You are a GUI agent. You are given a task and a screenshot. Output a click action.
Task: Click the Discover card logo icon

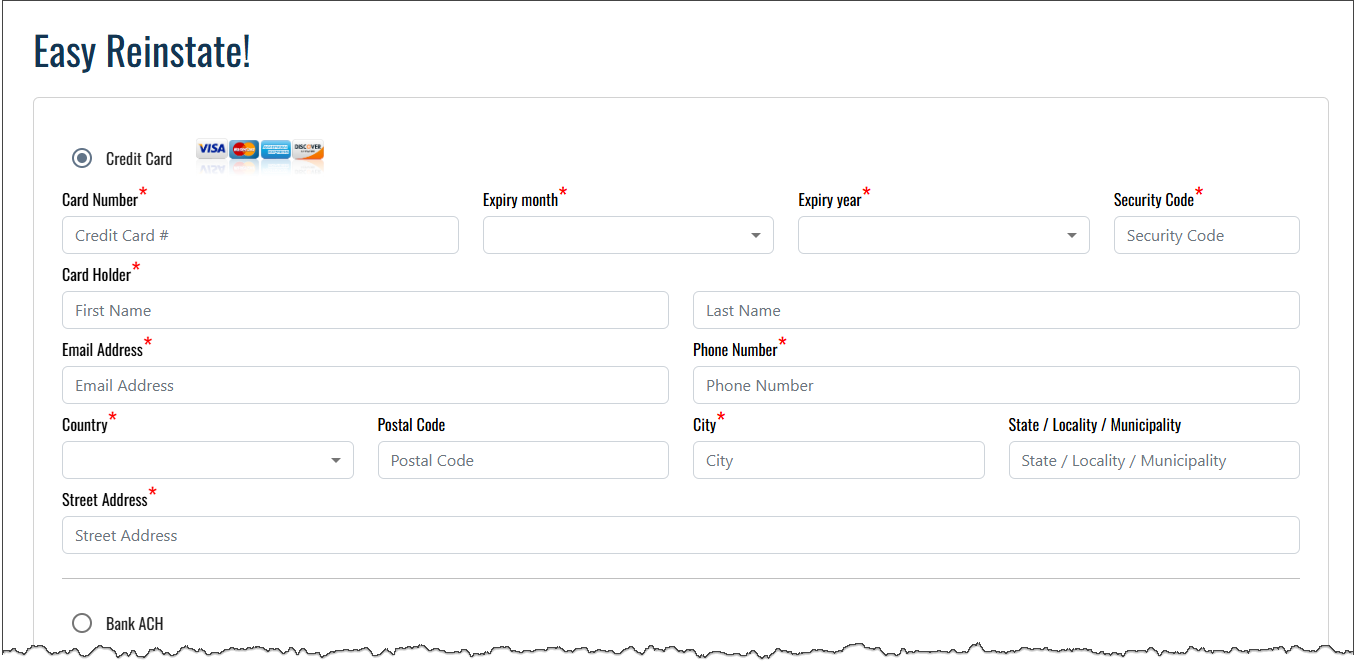308,149
